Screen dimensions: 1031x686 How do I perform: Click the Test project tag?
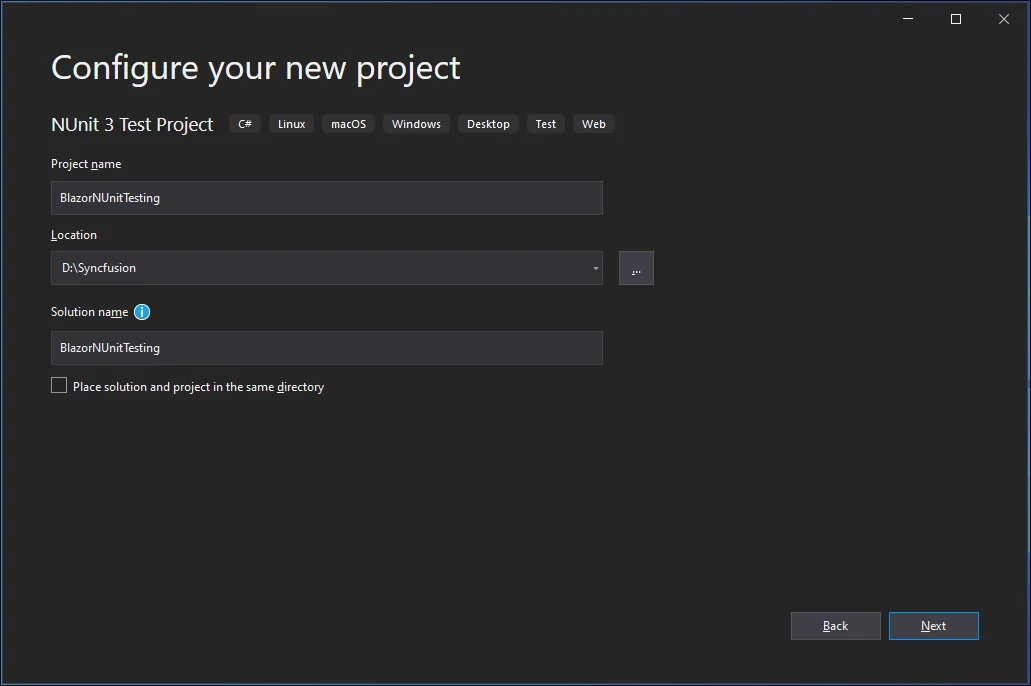click(545, 123)
